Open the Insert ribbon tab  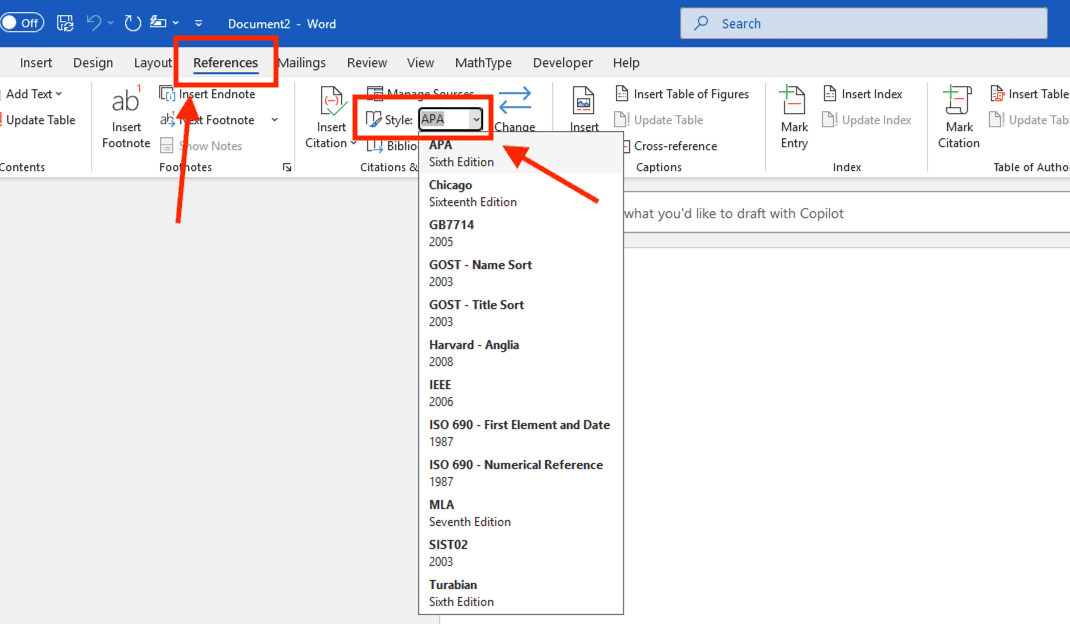tap(35, 63)
